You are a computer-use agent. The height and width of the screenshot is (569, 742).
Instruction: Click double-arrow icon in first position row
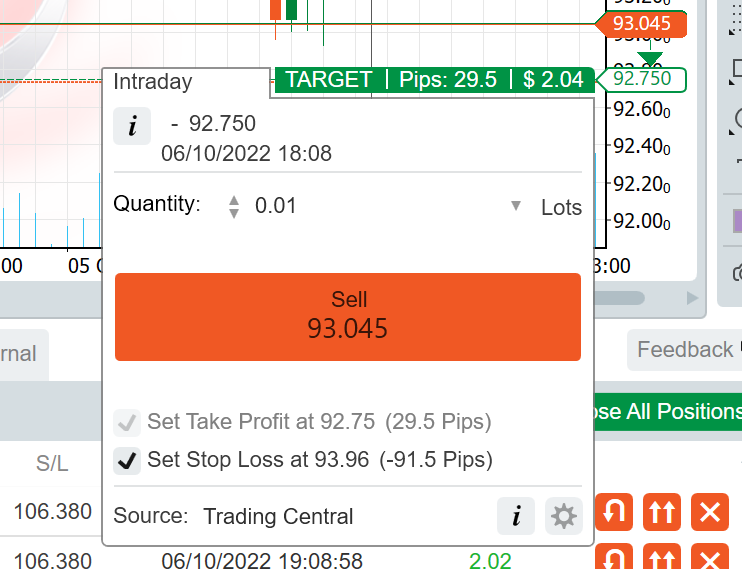[x=662, y=512]
